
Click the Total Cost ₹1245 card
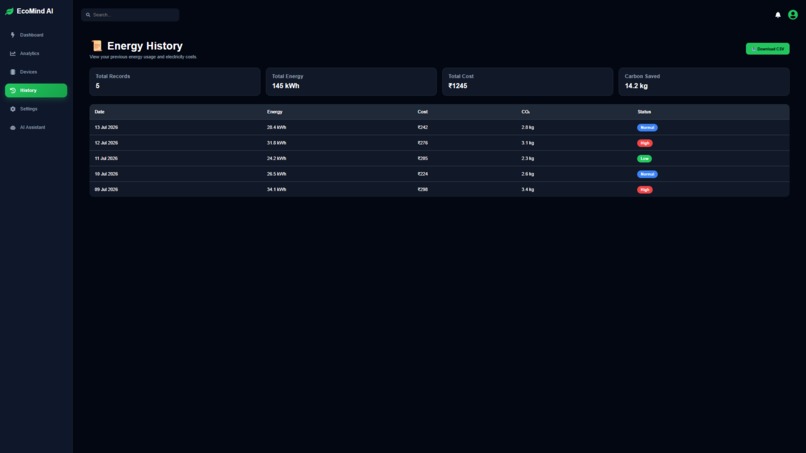click(x=527, y=81)
